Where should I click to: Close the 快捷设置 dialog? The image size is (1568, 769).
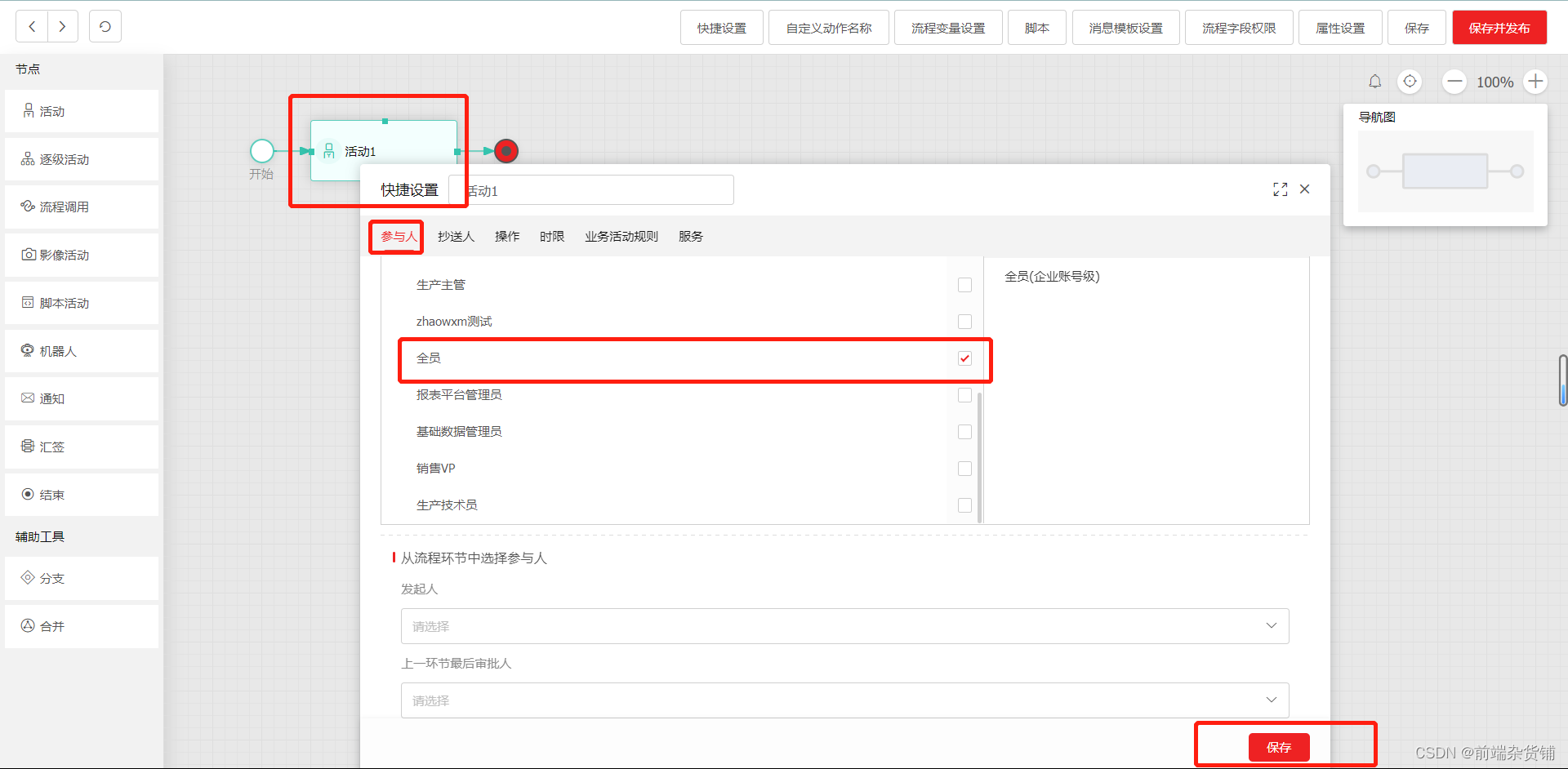[x=1305, y=189]
